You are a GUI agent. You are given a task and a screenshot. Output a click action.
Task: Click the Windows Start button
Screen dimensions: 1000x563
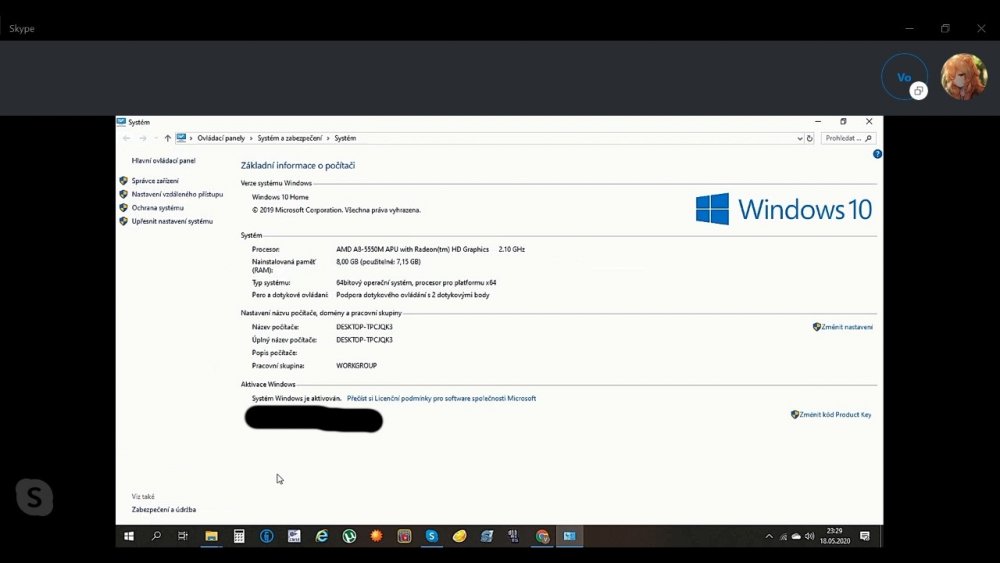pyautogui.click(x=129, y=536)
